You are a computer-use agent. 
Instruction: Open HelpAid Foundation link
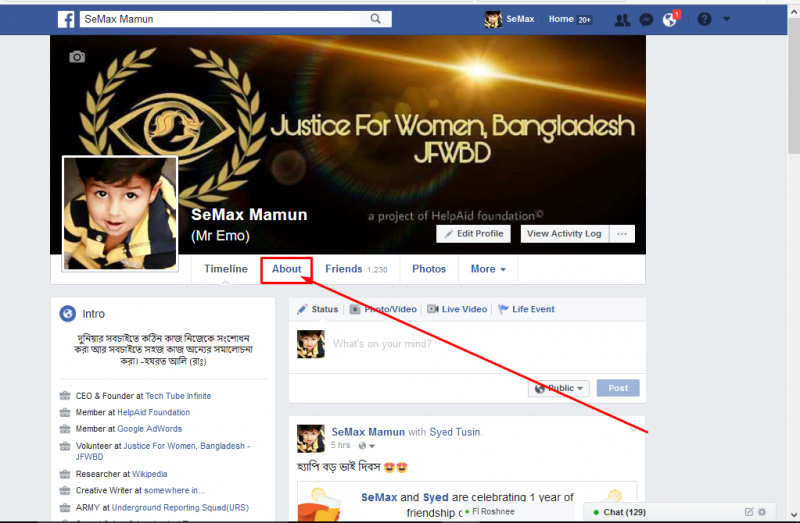tap(154, 412)
